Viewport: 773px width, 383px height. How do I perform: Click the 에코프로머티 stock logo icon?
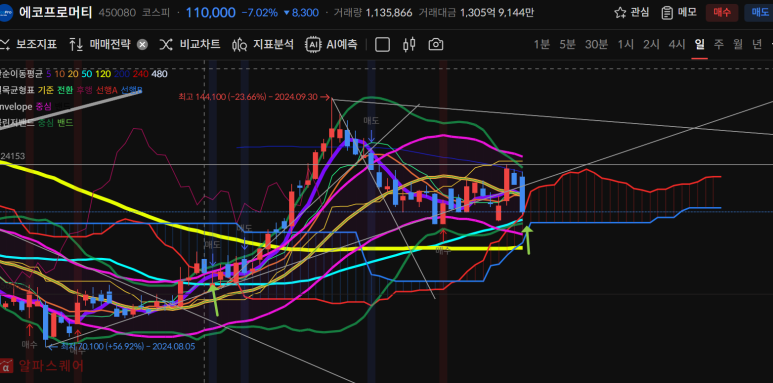pyautogui.click(x=5, y=12)
